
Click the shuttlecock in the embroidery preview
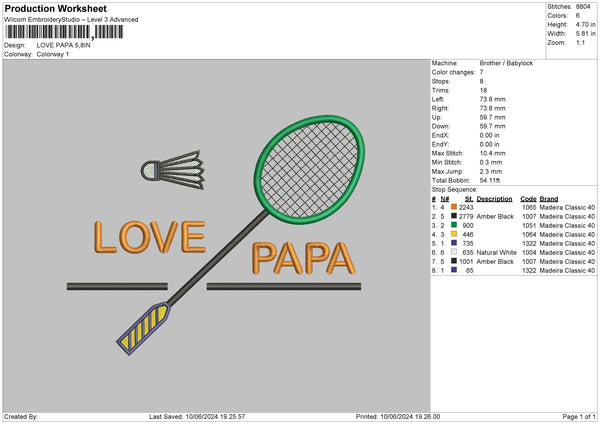[x=173, y=170]
